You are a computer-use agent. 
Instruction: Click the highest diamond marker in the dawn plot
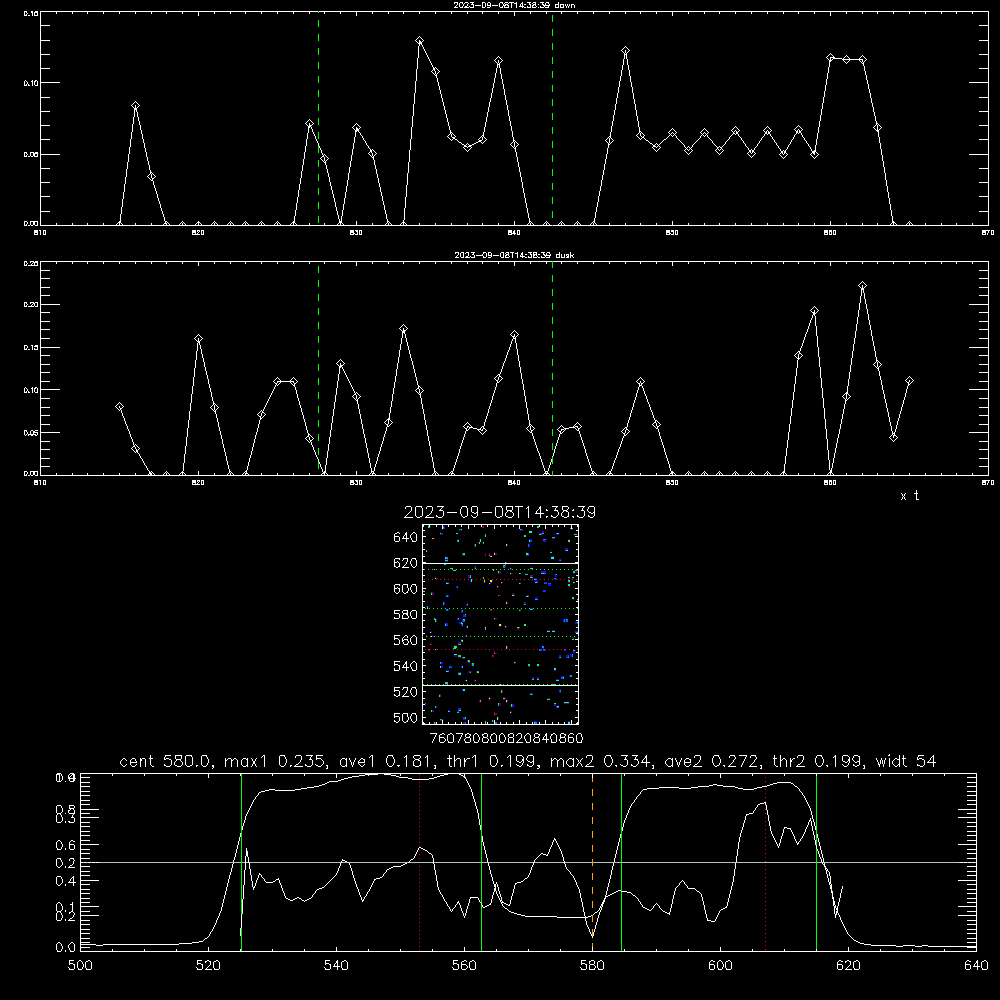[420, 41]
